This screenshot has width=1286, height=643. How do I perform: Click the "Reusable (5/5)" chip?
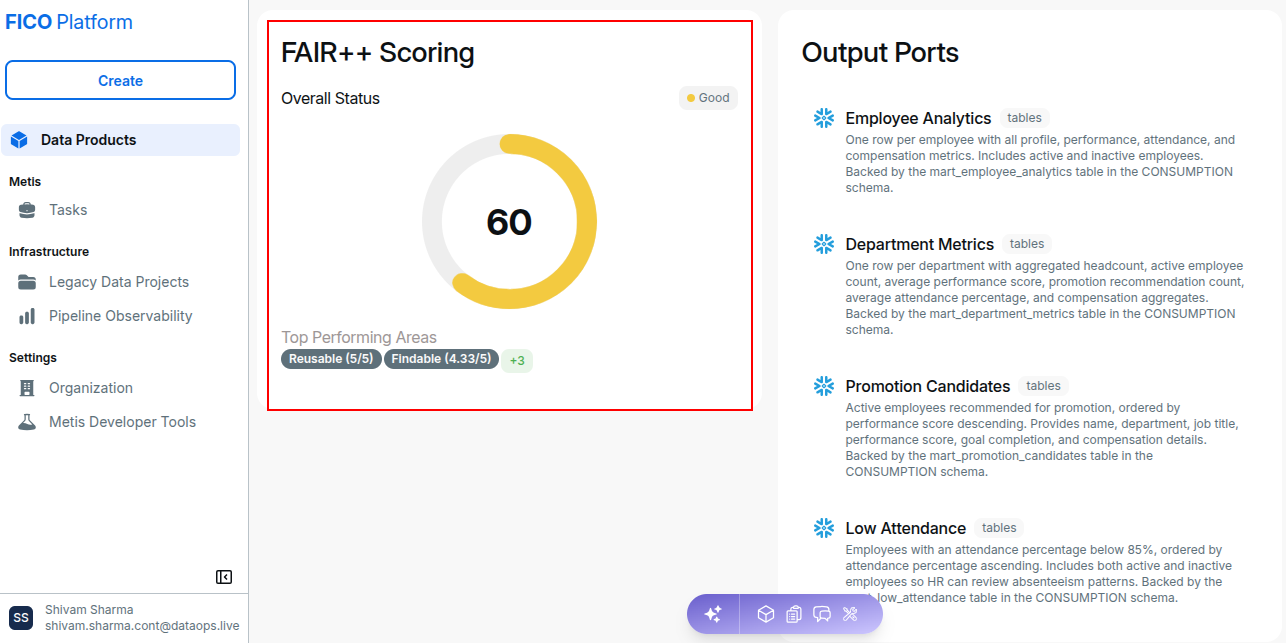point(331,359)
